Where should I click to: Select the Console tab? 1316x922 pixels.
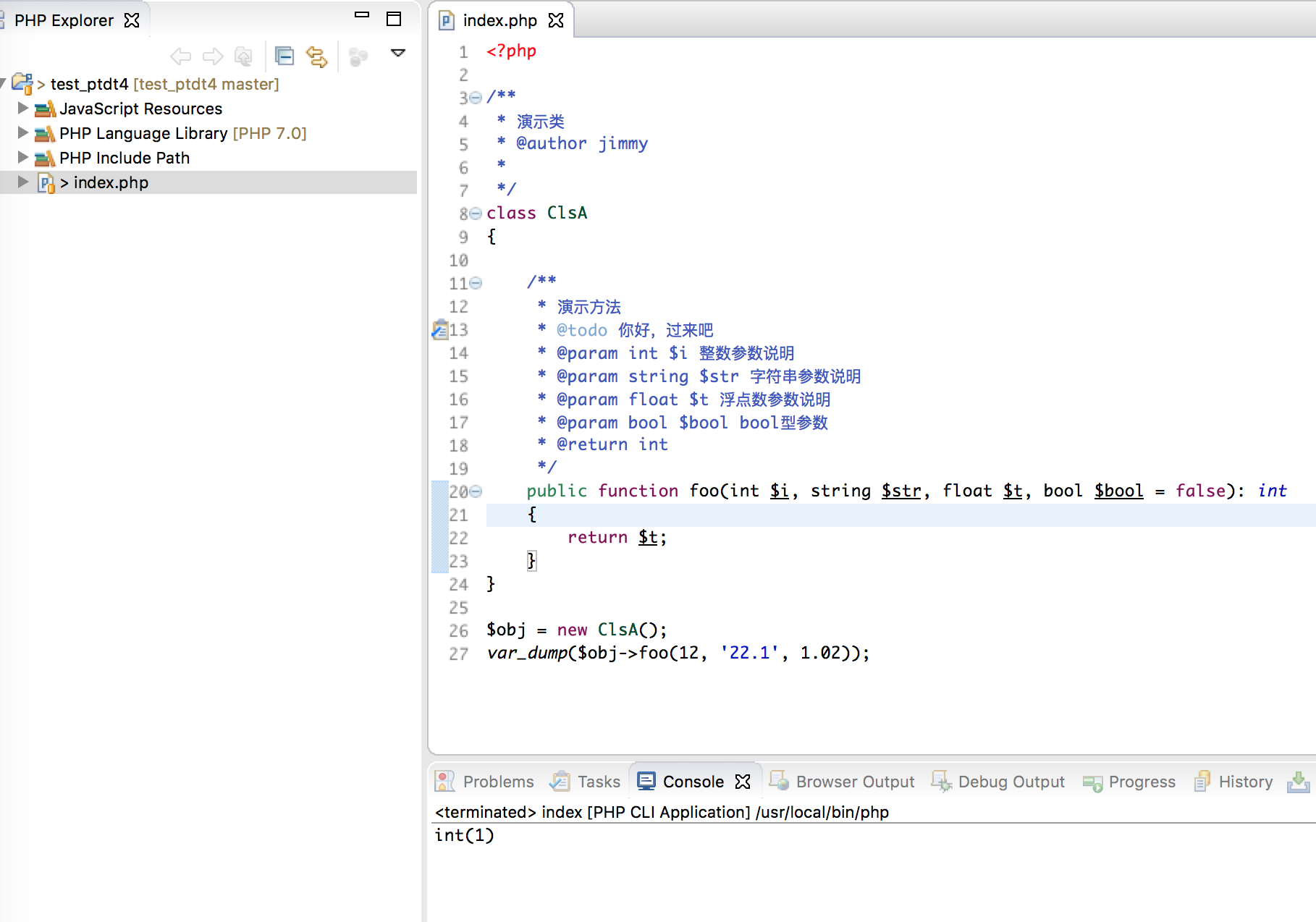[693, 782]
